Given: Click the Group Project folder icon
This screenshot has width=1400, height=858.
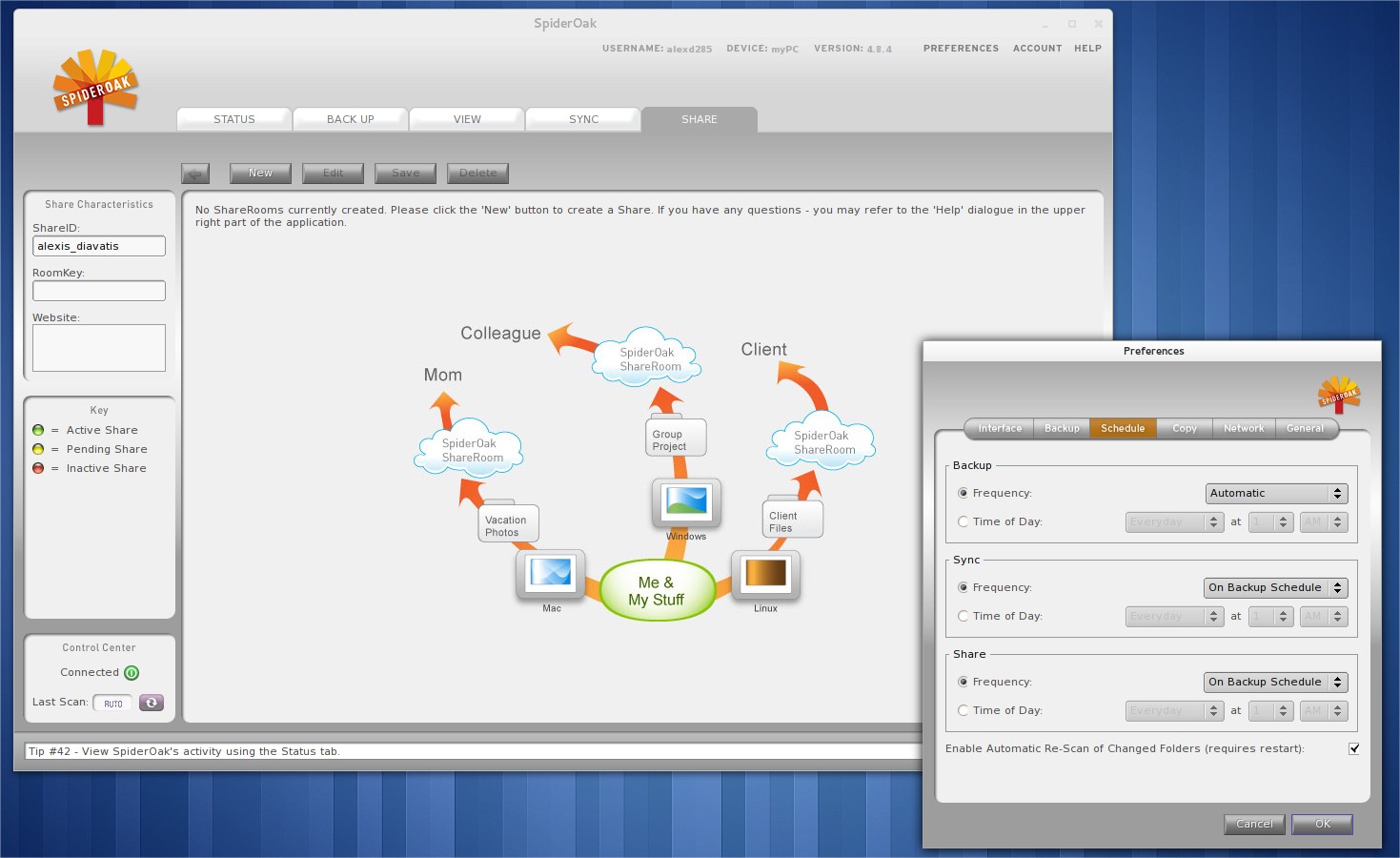Looking at the screenshot, I should [675, 436].
